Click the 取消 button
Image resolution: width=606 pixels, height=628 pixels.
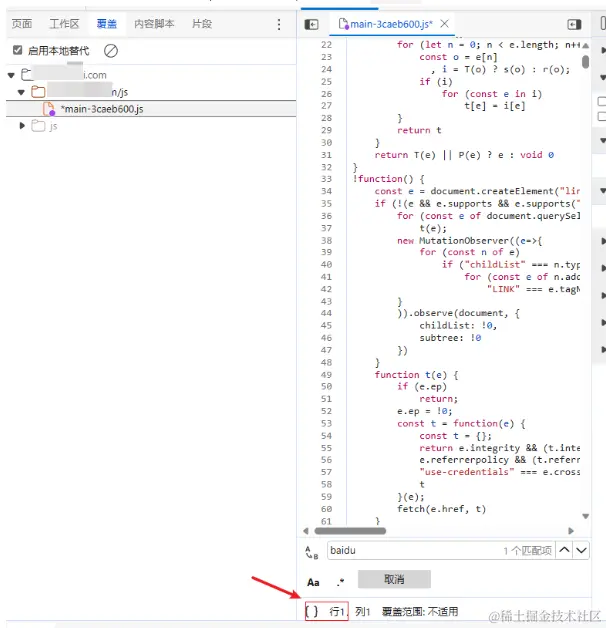394,579
